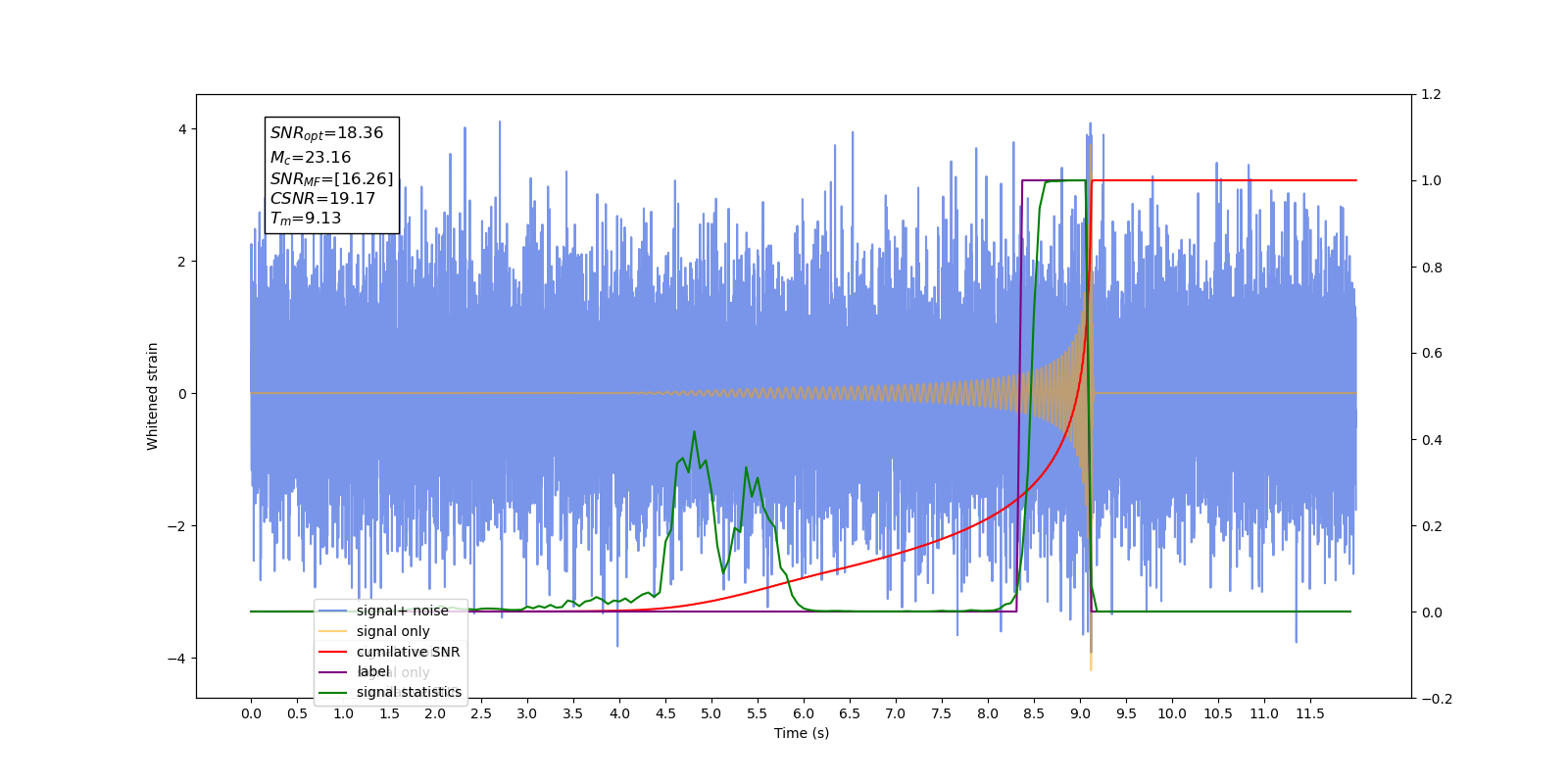The width and height of the screenshot is (1568, 784).
Task: Click the 'signal+ noise' legend entry
Action: (402, 611)
